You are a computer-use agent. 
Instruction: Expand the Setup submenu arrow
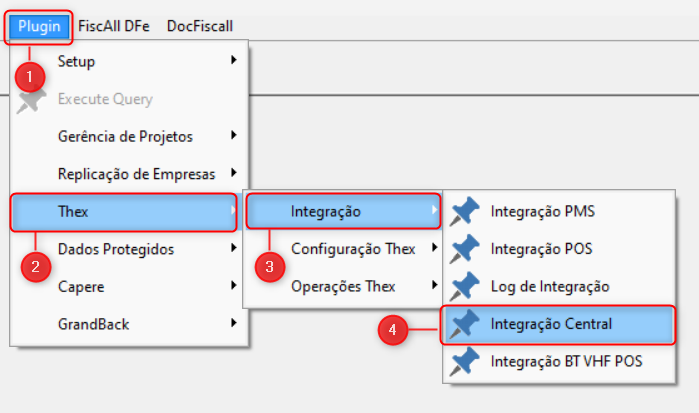(233, 61)
